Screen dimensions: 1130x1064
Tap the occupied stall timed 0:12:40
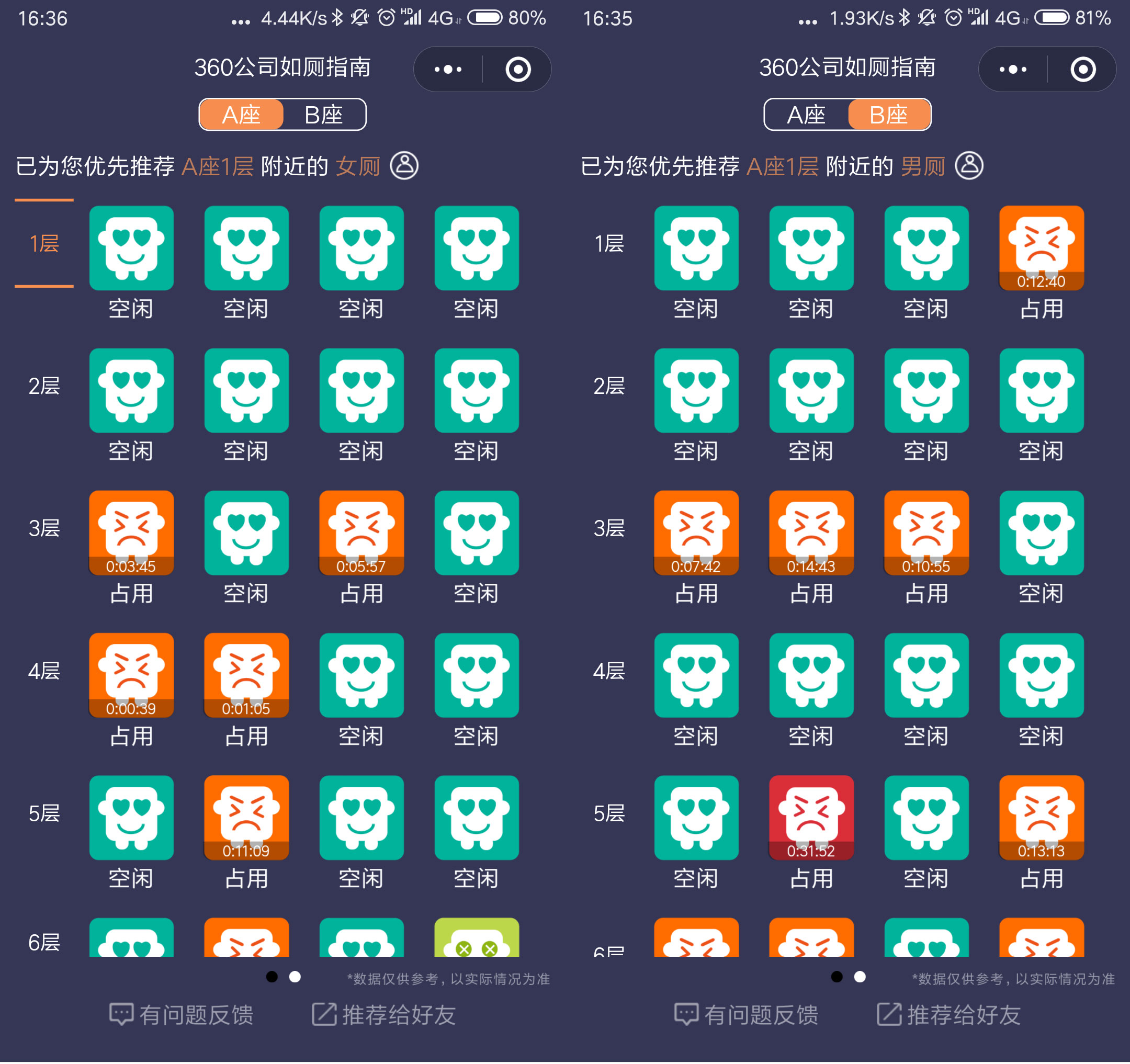click(x=1042, y=248)
